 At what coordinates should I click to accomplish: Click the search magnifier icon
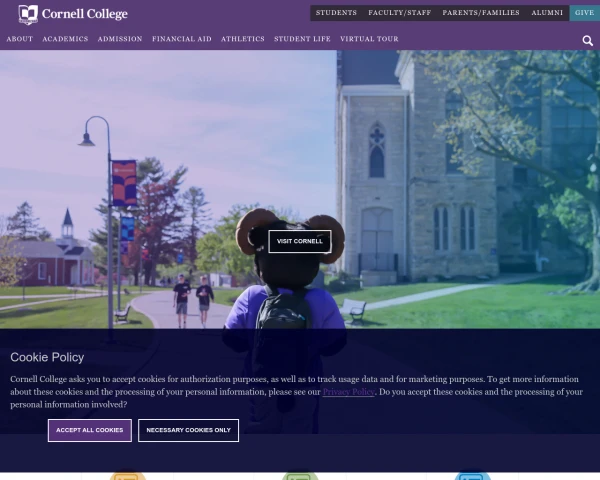click(588, 41)
